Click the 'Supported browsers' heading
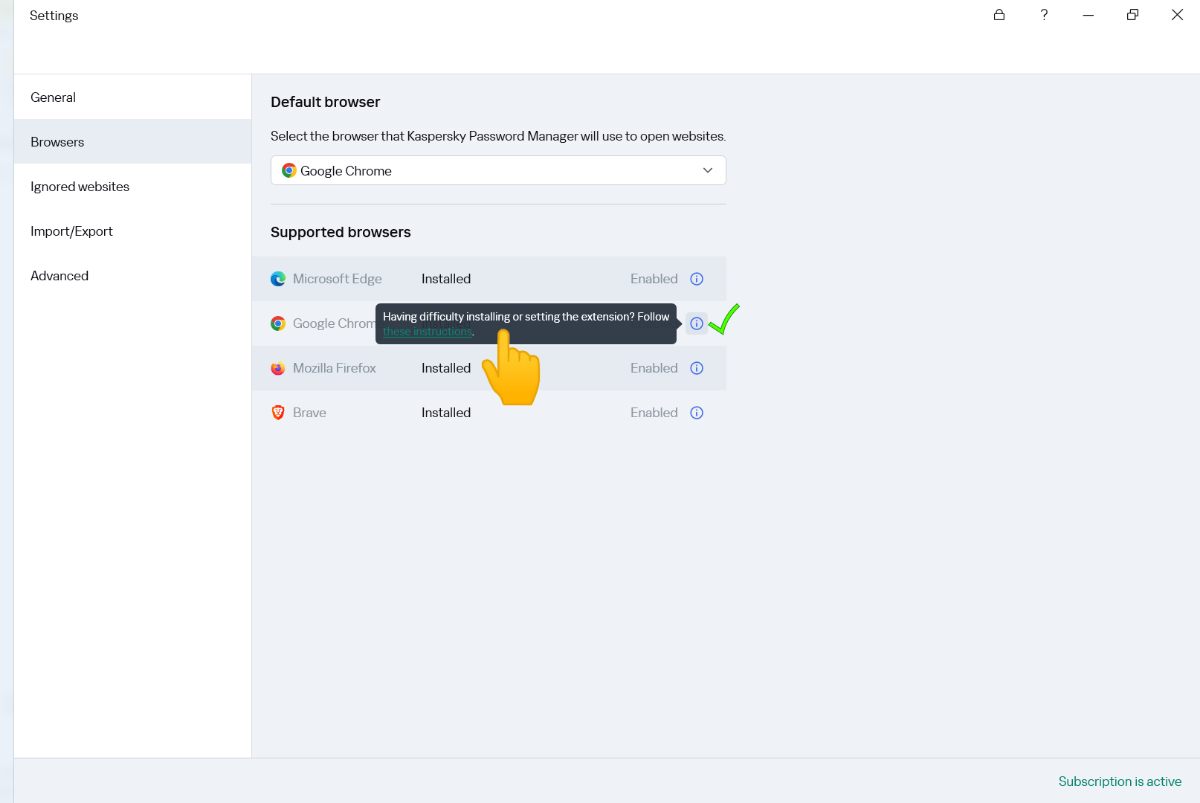 [x=341, y=232]
